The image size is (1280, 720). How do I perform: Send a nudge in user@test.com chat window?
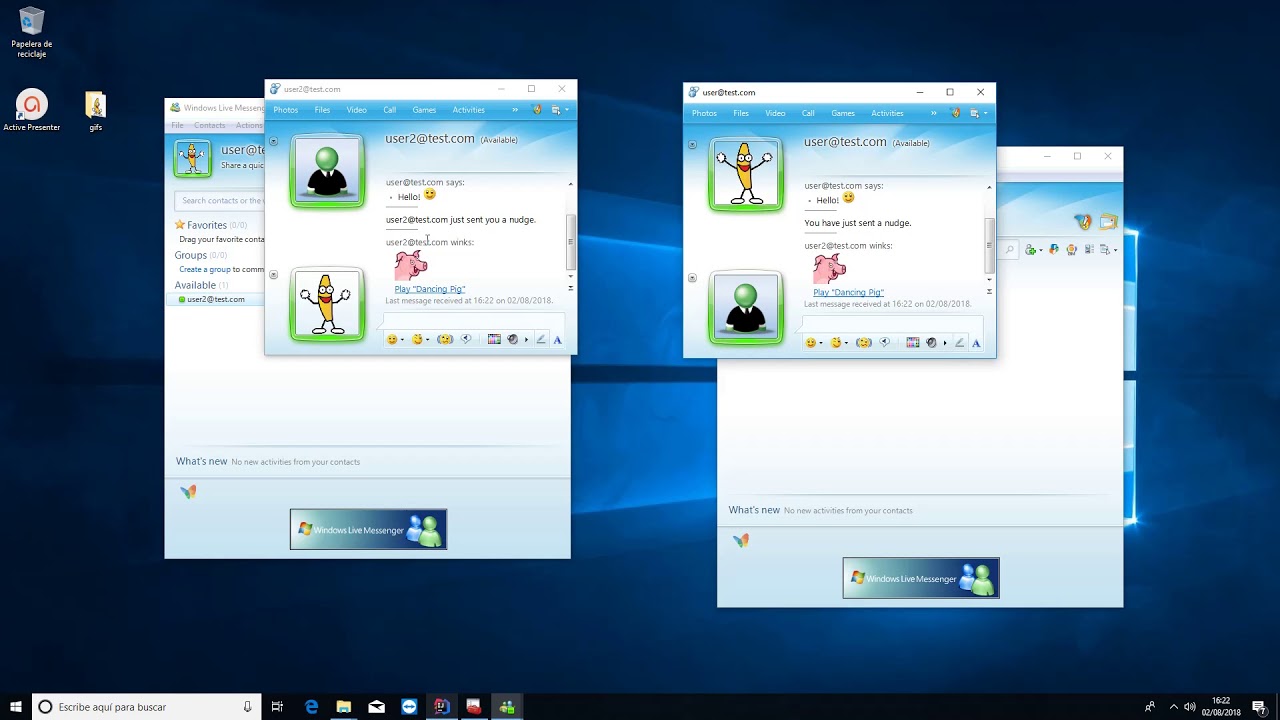(x=864, y=343)
